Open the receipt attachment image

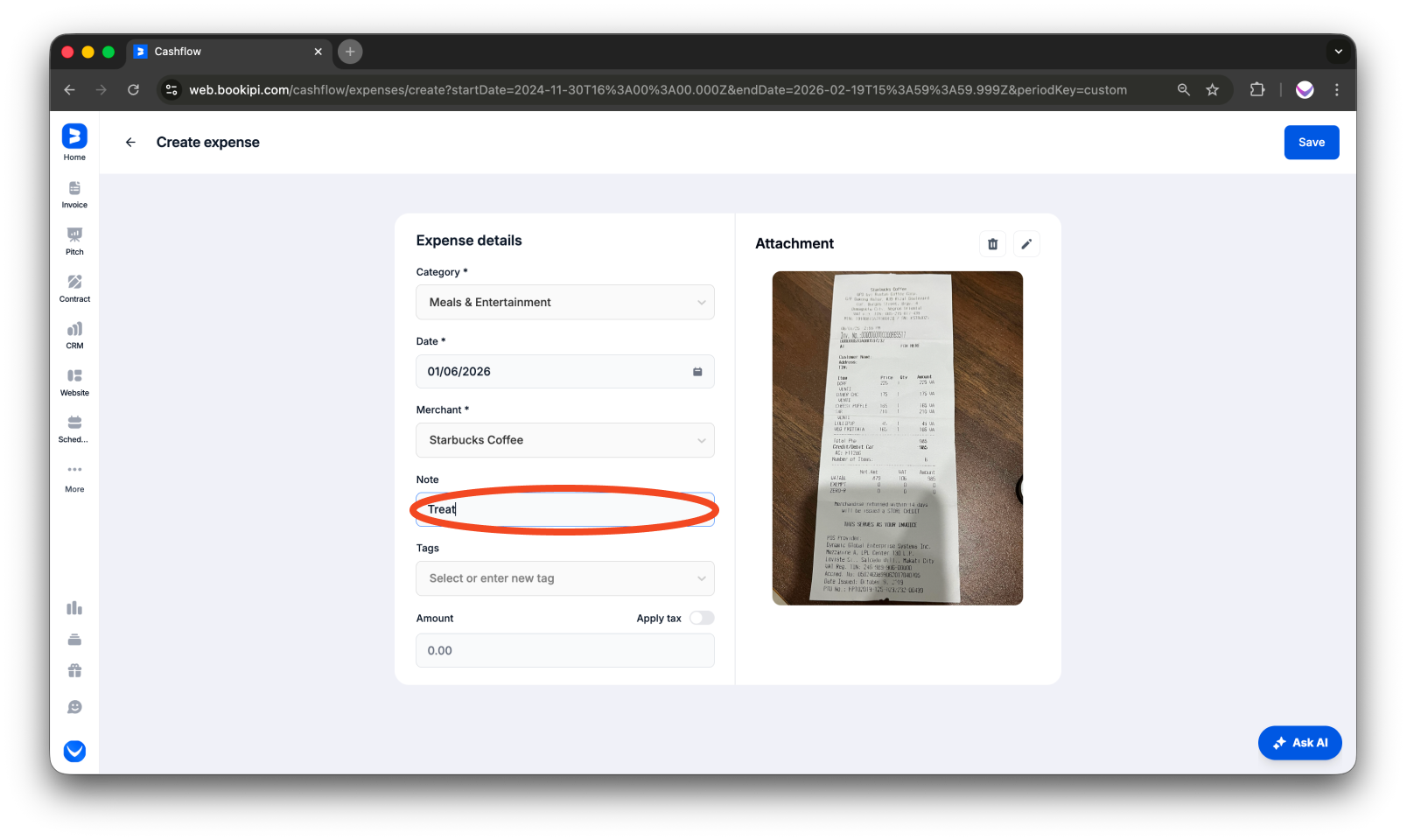click(x=898, y=438)
